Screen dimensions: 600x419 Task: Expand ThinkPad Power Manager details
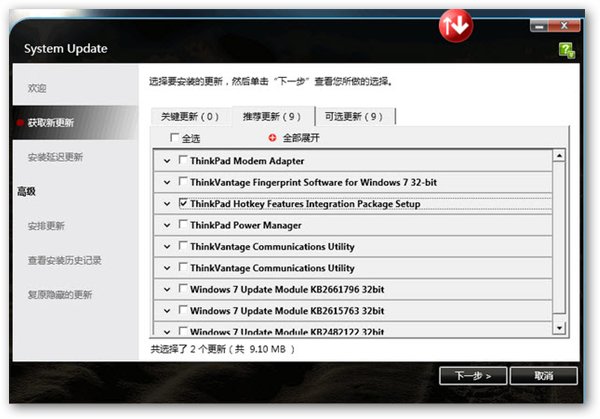167,225
